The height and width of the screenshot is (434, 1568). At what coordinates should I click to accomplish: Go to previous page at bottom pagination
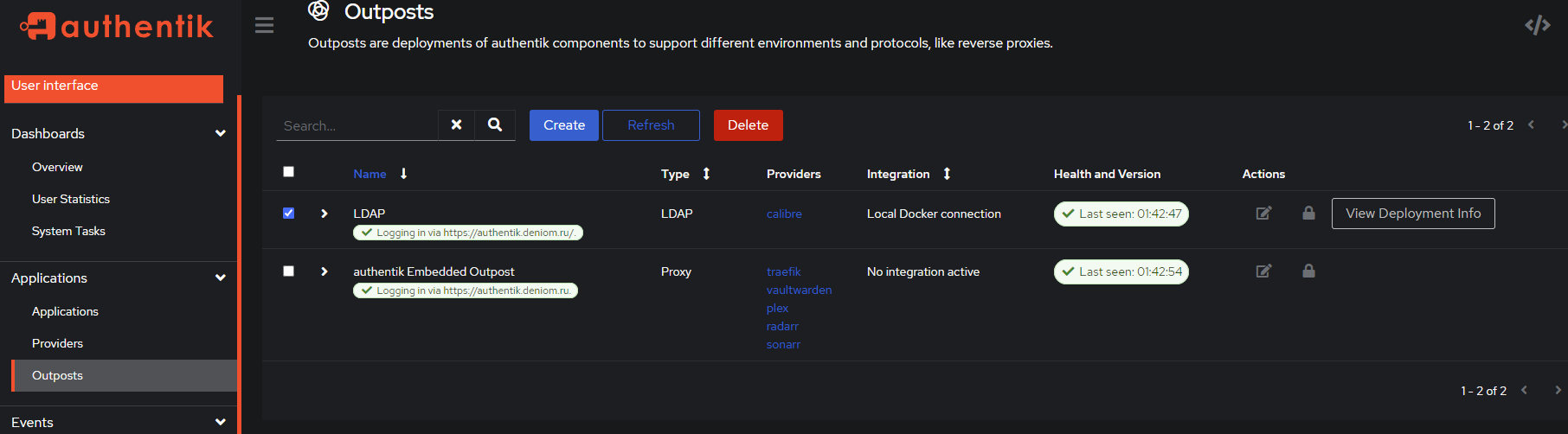pos(1524,390)
